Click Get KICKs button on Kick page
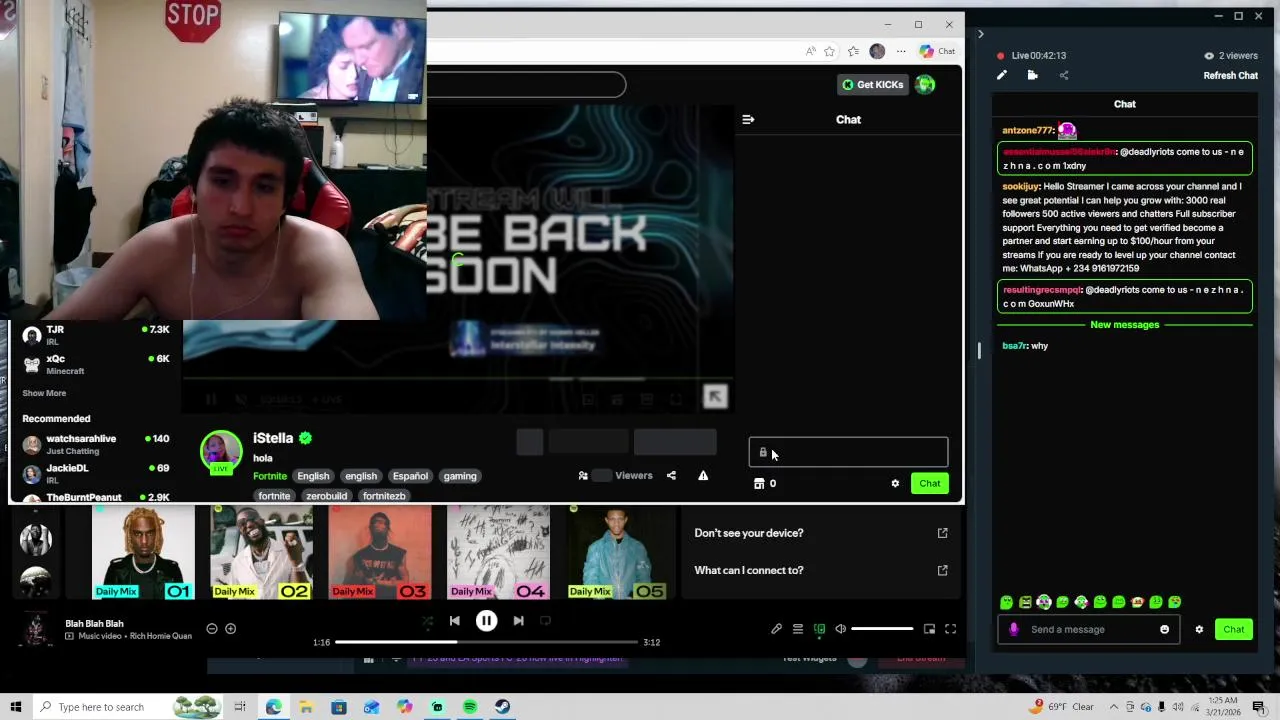This screenshot has height=720, width=1280. (x=872, y=85)
